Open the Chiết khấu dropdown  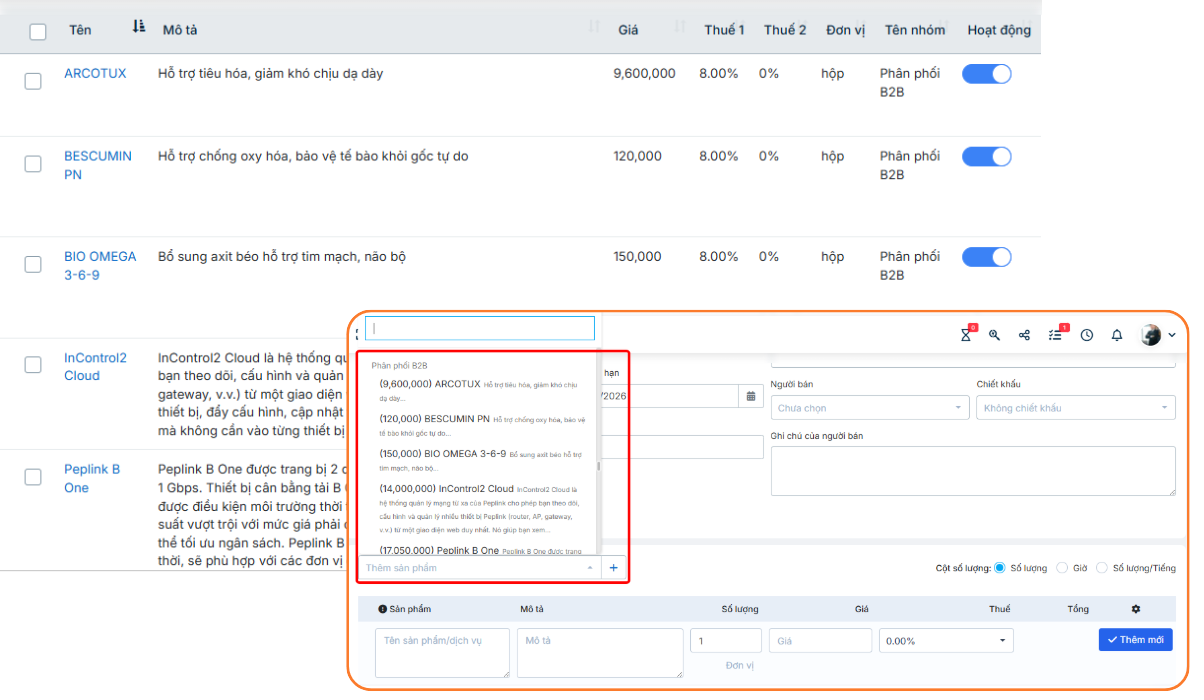click(x=1076, y=408)
